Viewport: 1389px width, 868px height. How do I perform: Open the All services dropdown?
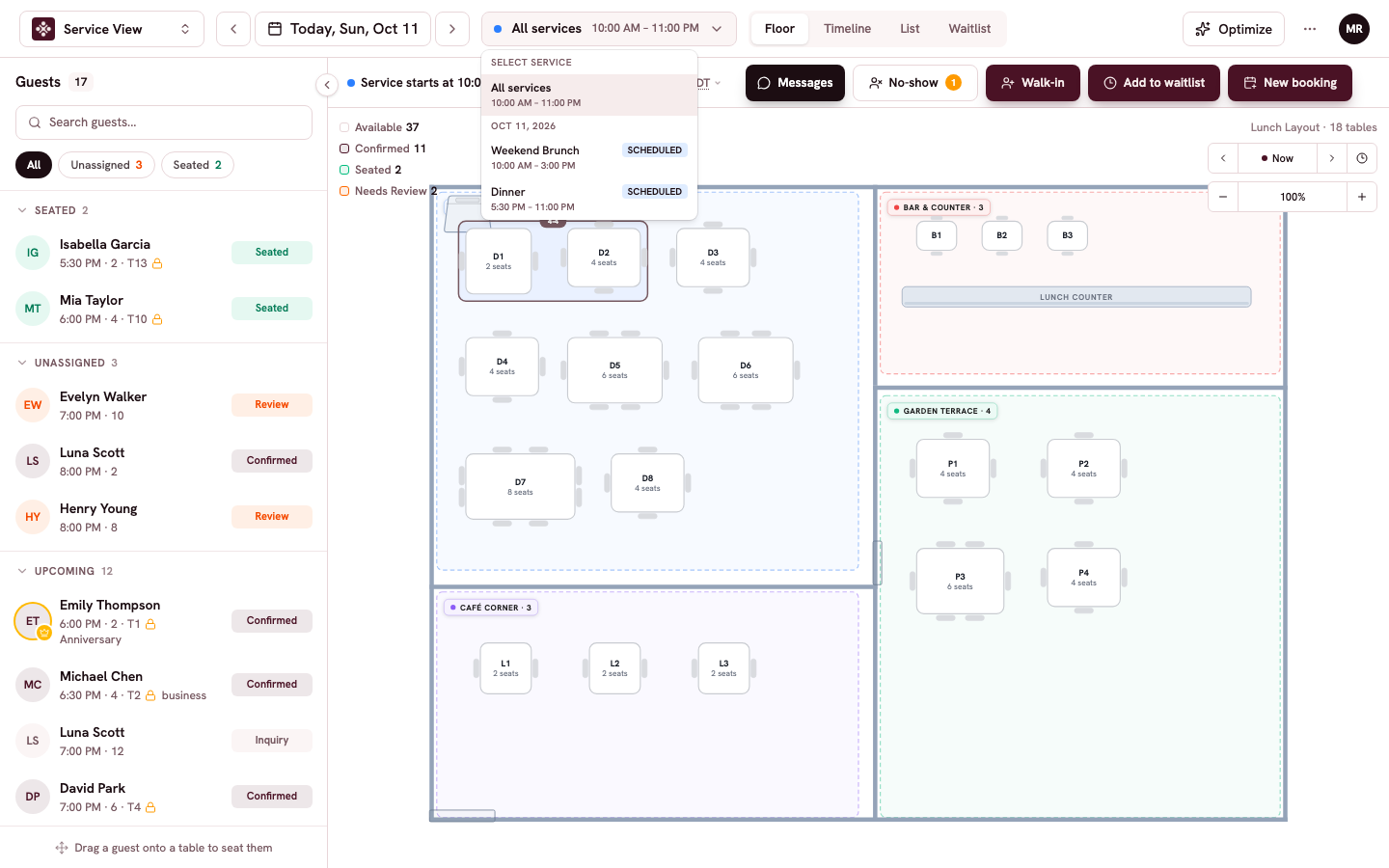pyautogui.click(x=609, y=29)
